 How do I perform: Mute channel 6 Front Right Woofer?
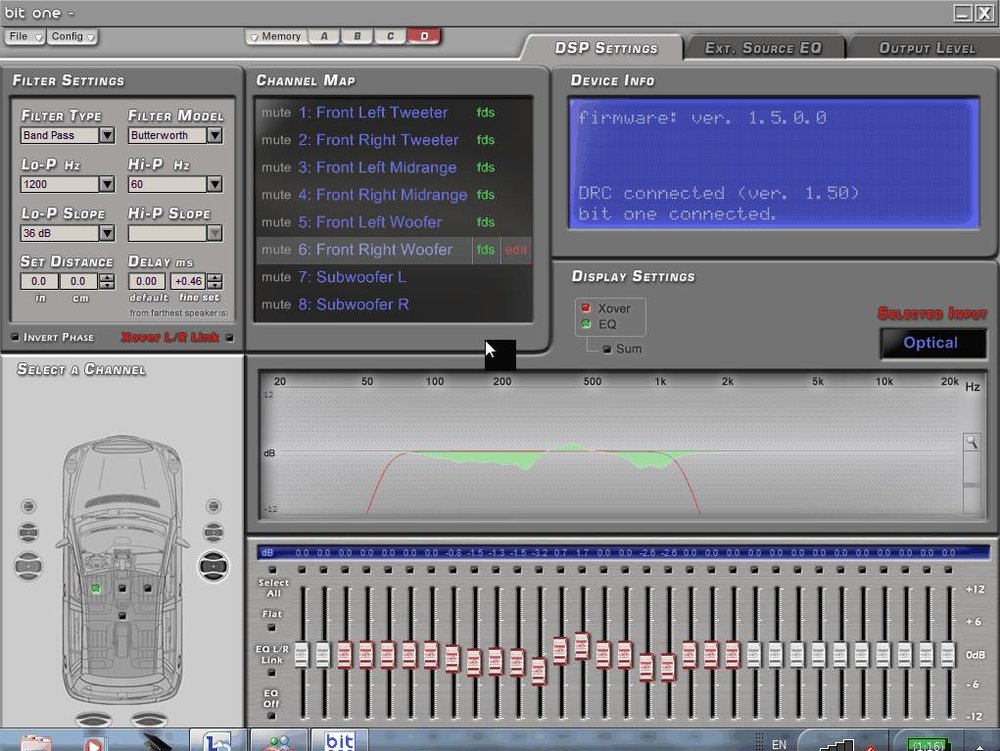(276, 249)
